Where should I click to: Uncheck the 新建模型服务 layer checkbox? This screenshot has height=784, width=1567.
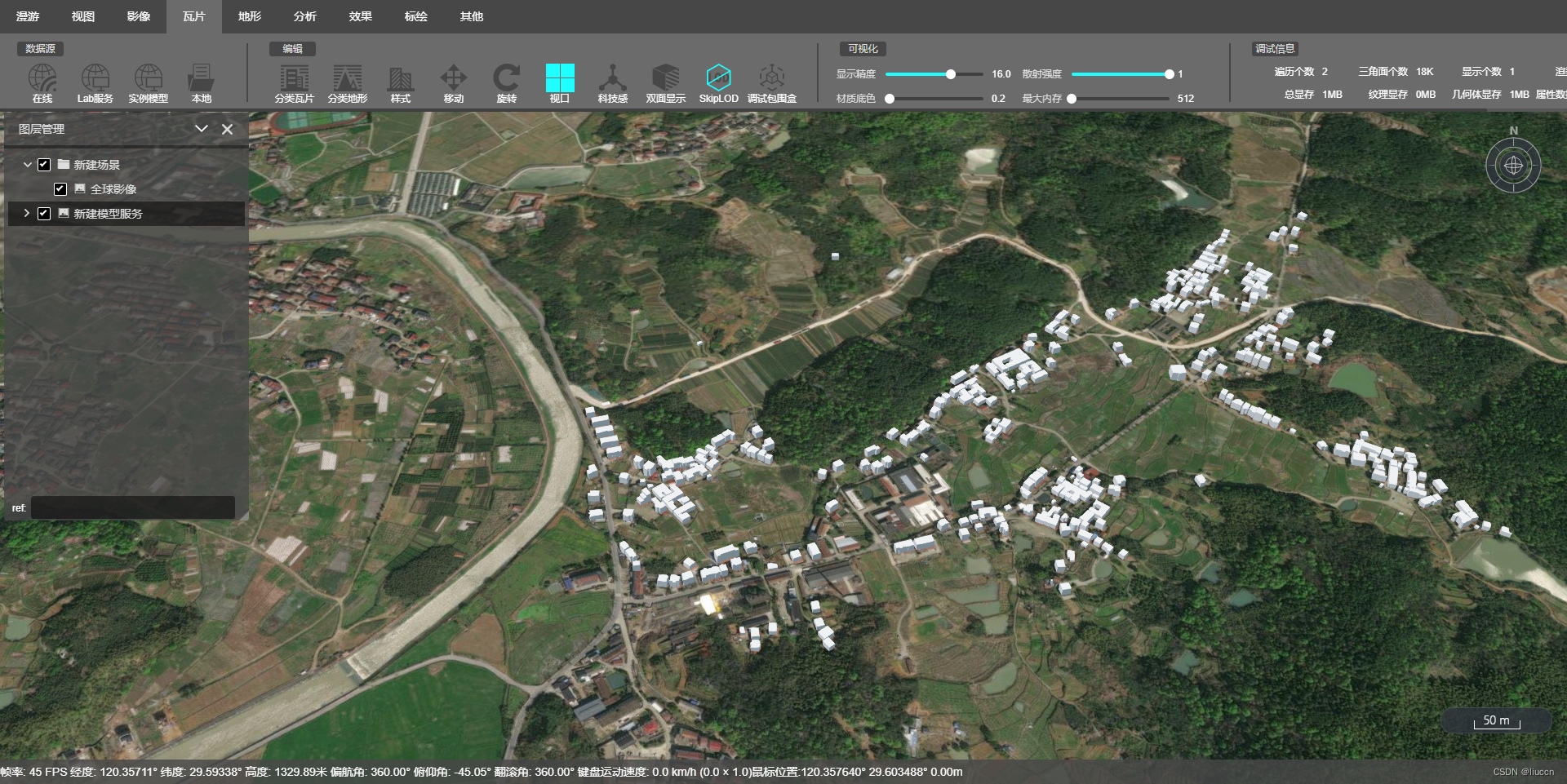click(x=44, y=214)
